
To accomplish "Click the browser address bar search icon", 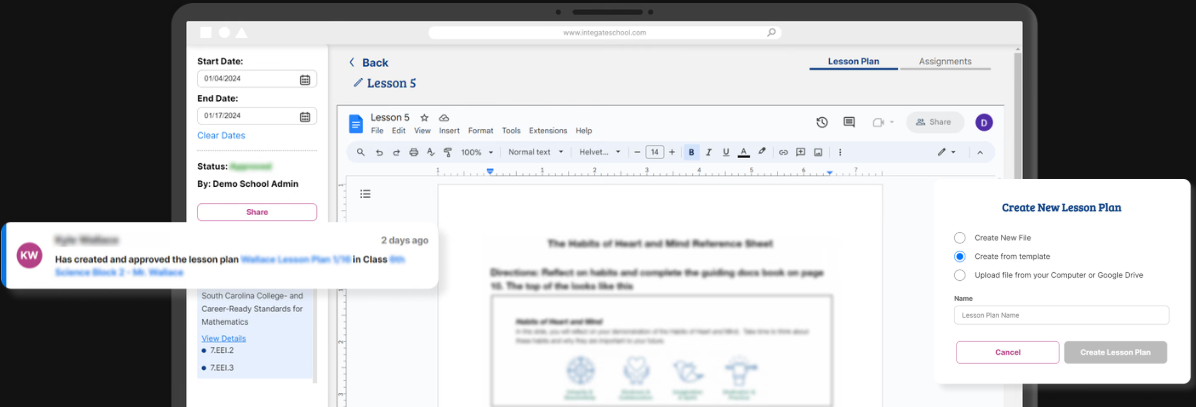I will [771, 33].
